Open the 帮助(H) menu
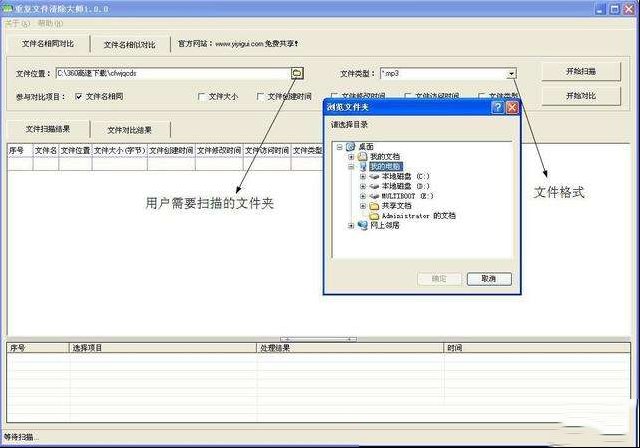 [50, 24]
